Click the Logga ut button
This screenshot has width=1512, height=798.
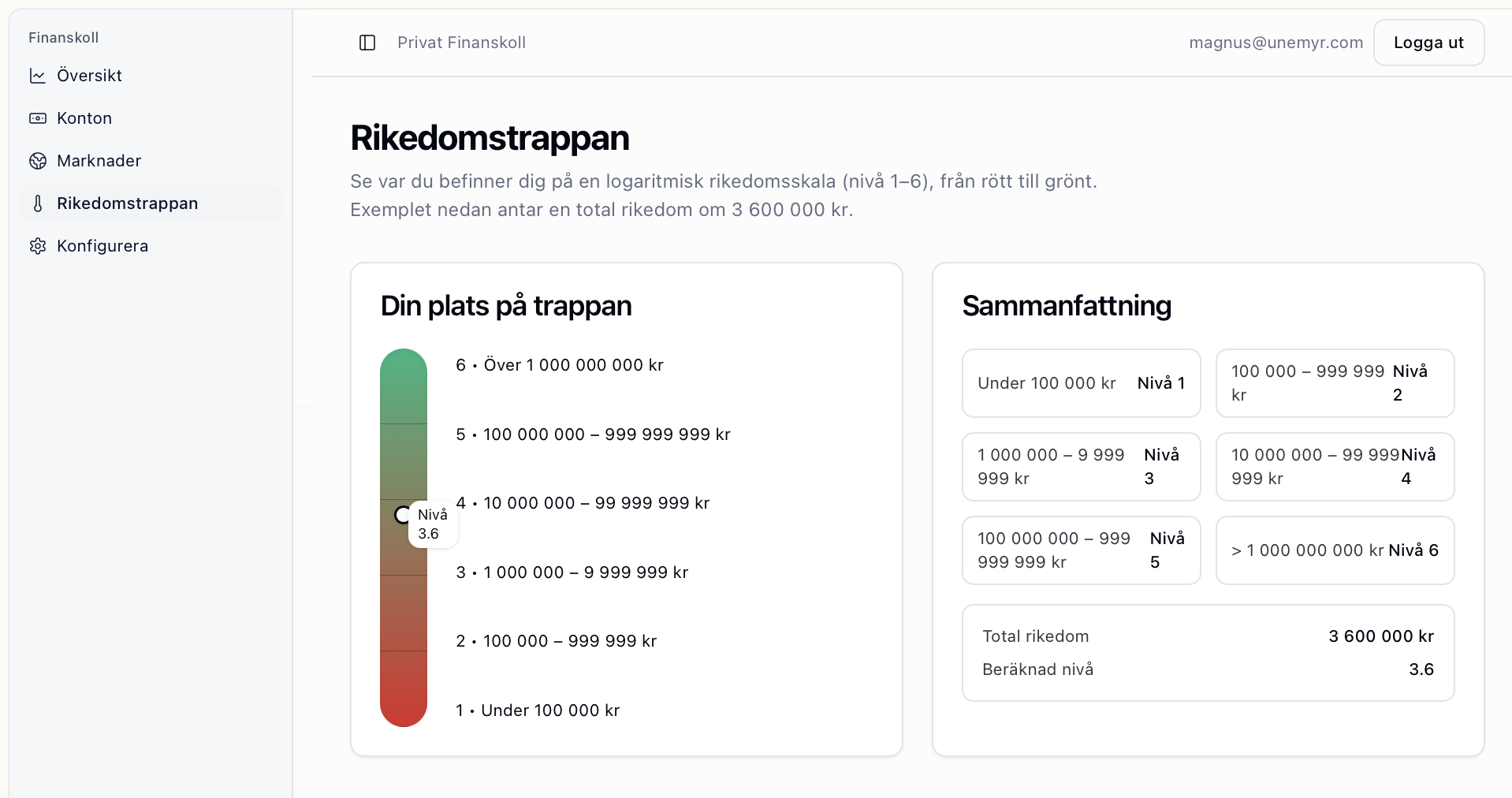1428,43
